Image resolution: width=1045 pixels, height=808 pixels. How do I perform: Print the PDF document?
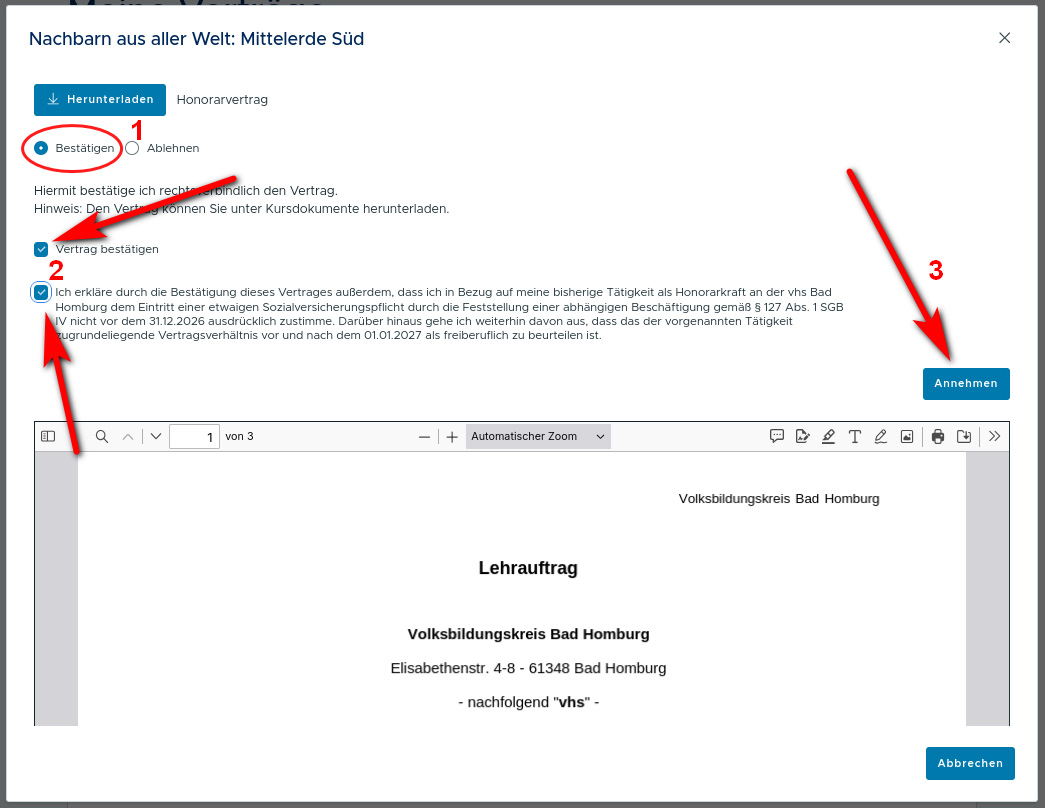click(938, 437)
